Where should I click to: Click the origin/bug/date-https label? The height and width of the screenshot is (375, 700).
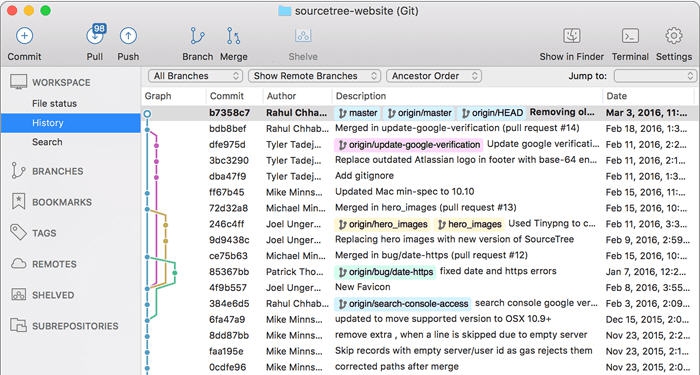tap(385, 272)
